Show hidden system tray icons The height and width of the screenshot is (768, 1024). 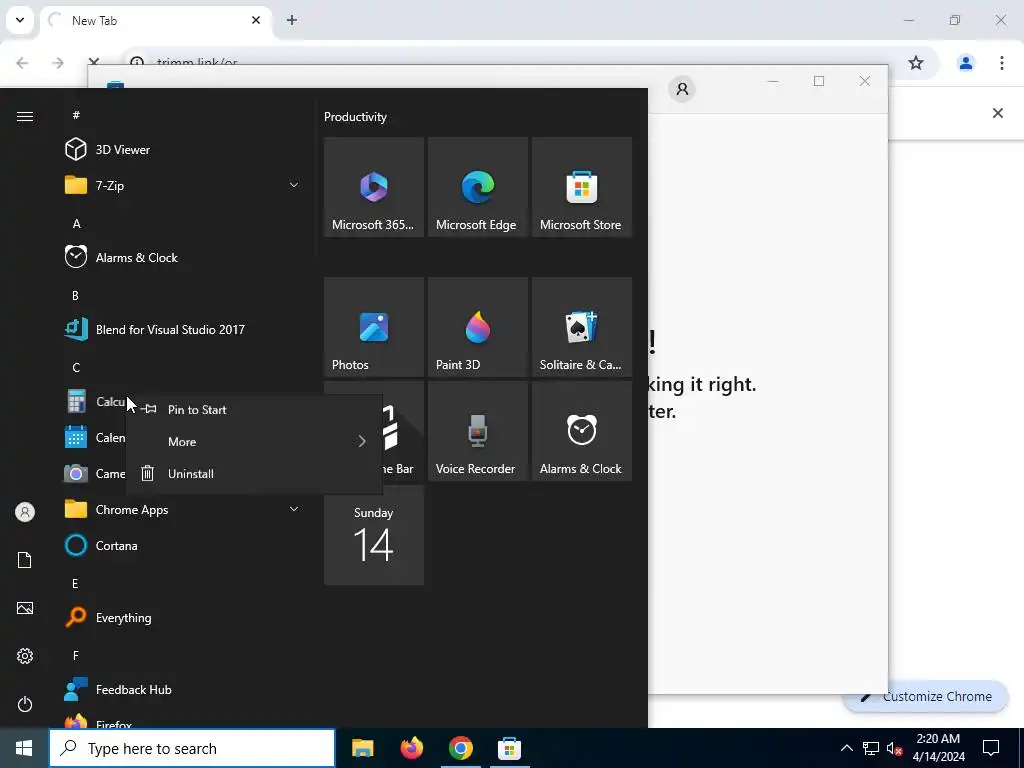point(846,748)
